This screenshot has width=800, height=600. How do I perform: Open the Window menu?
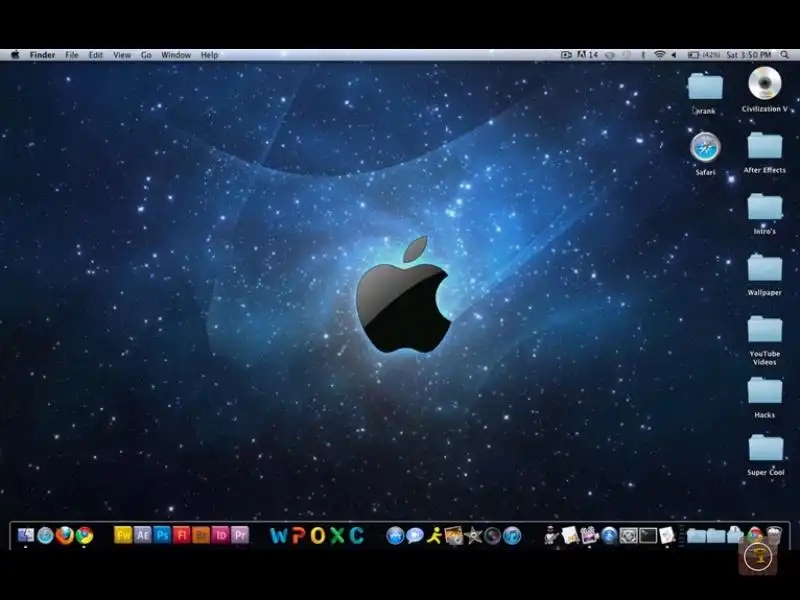(x=176, y=55)
